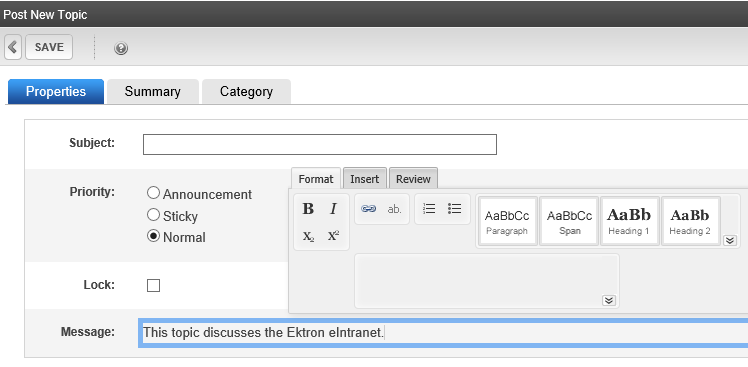
Task: Insert a bulleted list
Action: coord(455,209)
